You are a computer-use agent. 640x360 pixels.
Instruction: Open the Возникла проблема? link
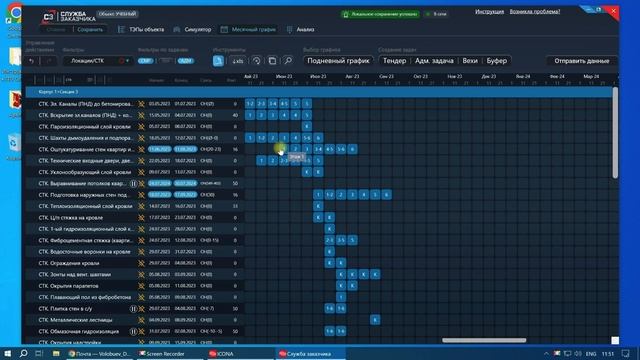(x=535, y=11)
